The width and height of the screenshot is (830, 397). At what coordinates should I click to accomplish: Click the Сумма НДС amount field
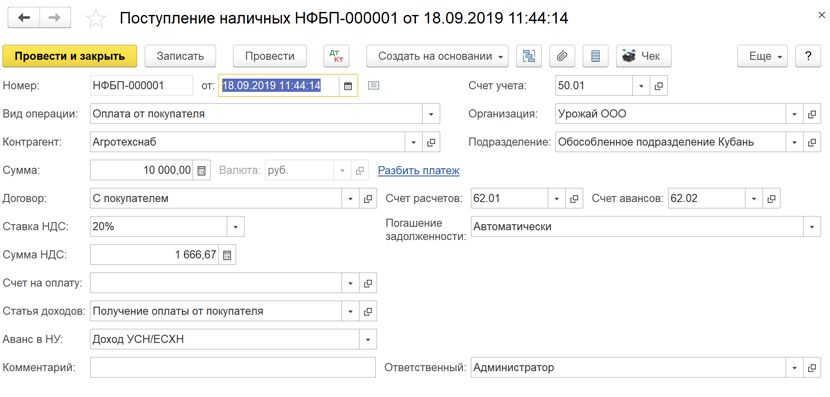coord(155,255)
